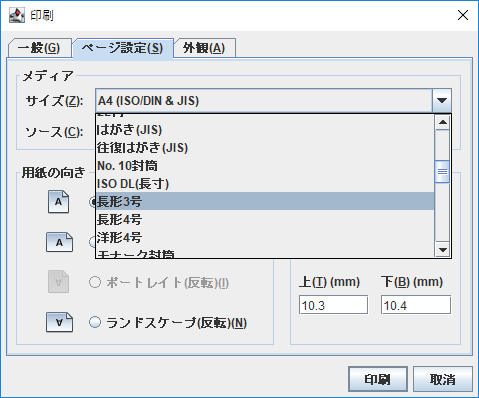
Task: Click the portrait orientation page icon
Action: coord(58,202)
